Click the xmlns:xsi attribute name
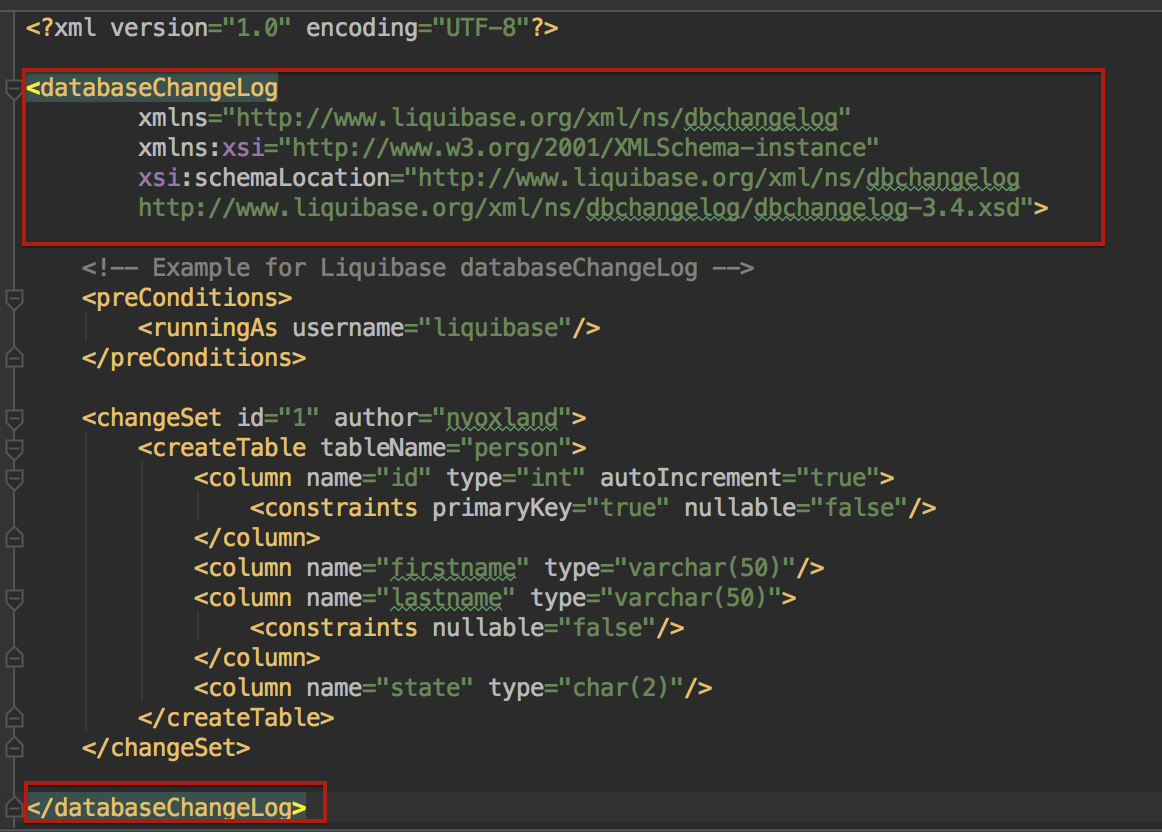1162x832 pixels. [x=202, y=147]
